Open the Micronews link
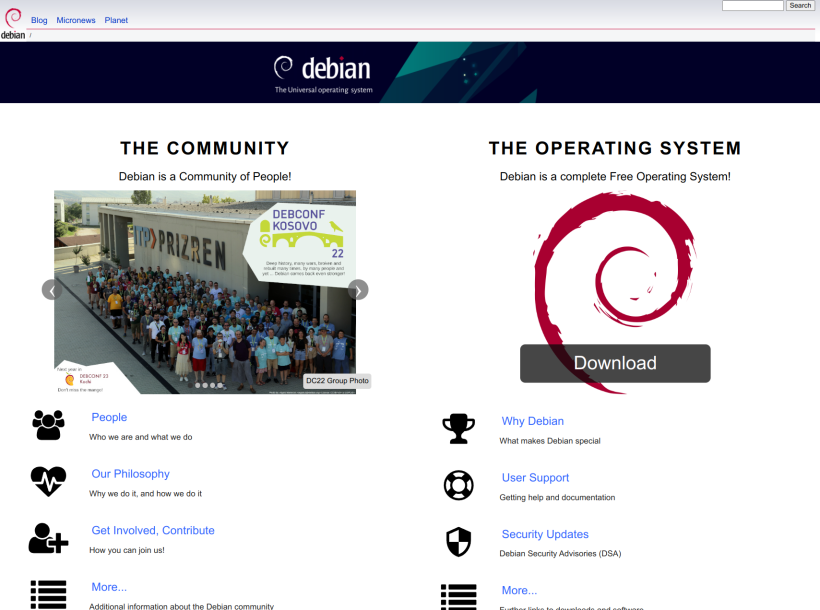 coord(76,20)
